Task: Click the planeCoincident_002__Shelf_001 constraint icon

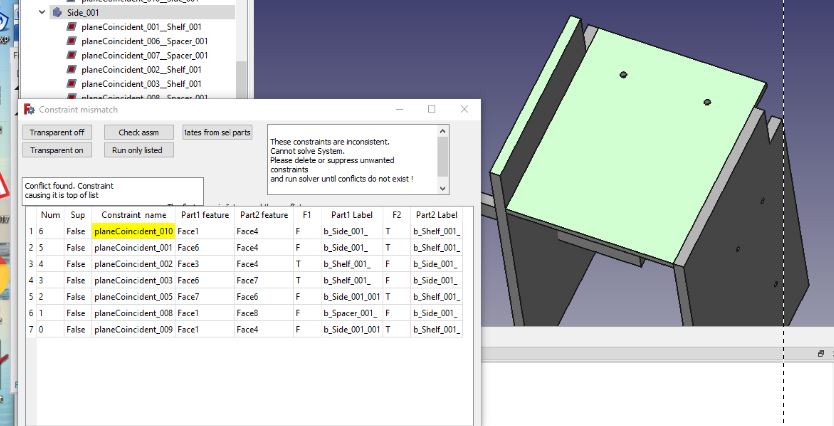Action: click(x=72, y=70)
